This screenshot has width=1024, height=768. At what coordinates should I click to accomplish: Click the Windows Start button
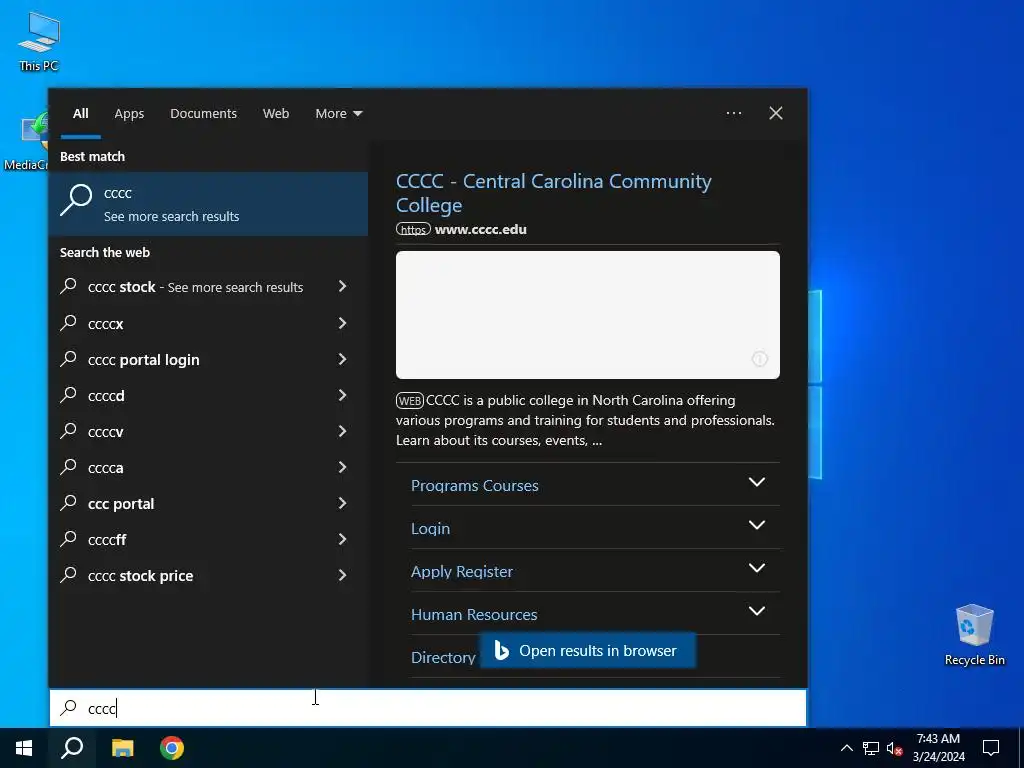click(24, 748)
